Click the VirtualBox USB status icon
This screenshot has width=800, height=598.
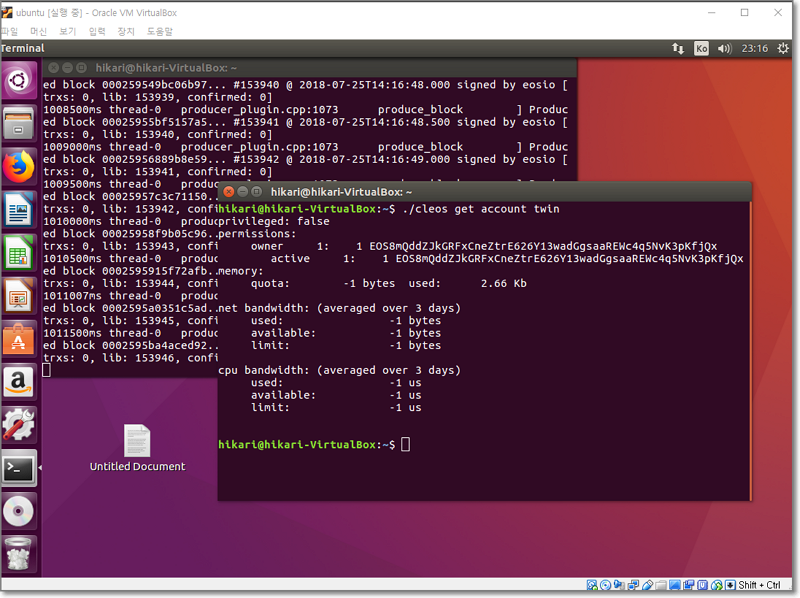tap(648, 585)
